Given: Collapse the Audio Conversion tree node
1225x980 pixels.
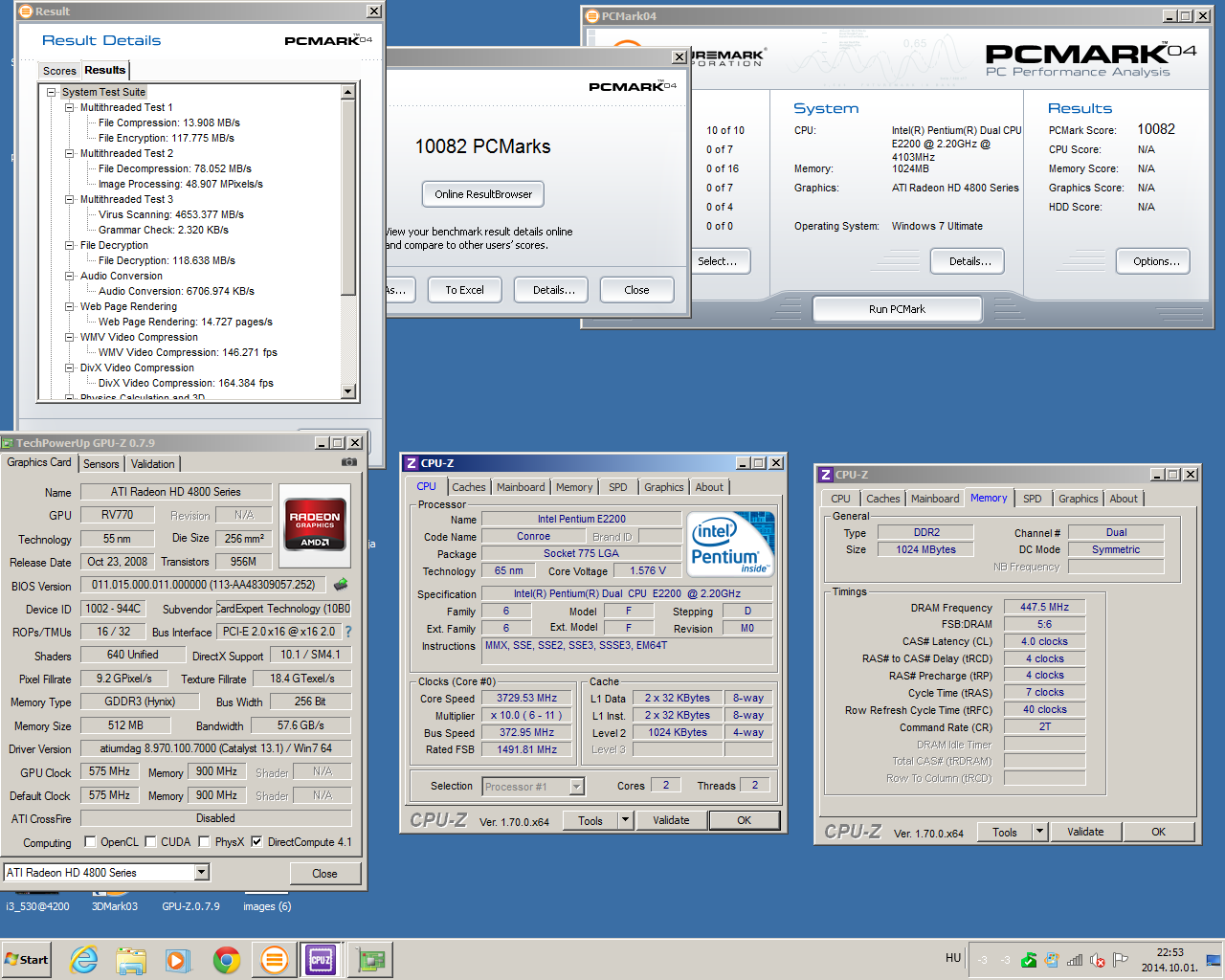Looking at the screenshot, I should click(x=69, y=276).
